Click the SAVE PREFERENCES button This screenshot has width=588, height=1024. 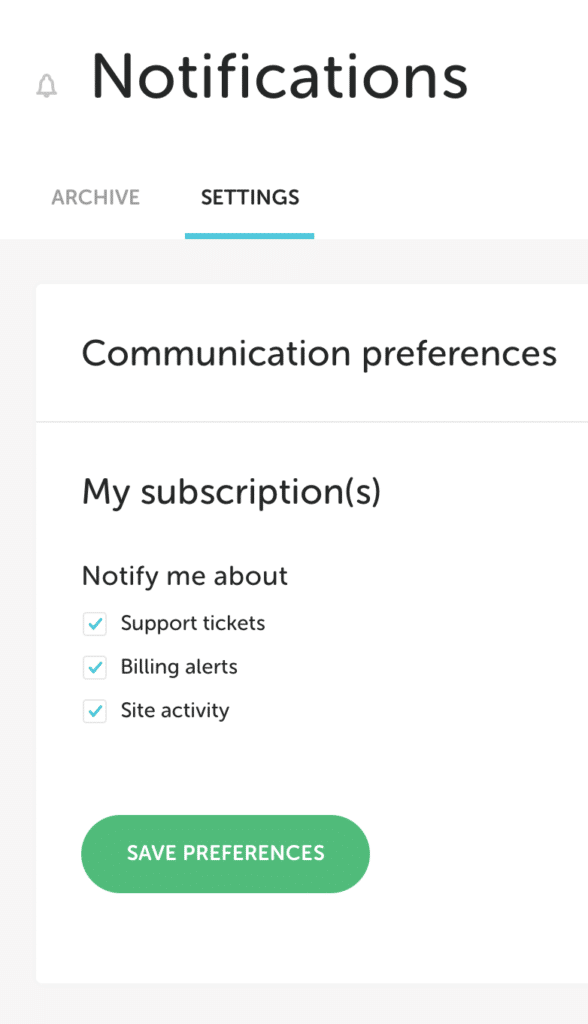click(225, 853)
